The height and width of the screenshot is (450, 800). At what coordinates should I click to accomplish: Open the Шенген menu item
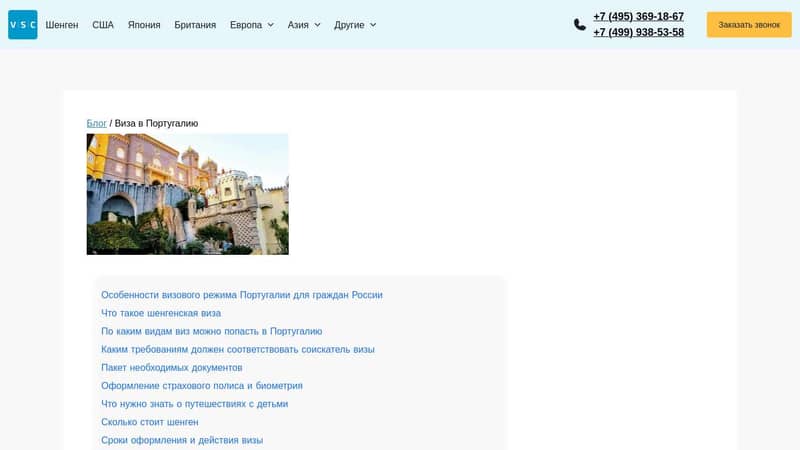[62, 25]
